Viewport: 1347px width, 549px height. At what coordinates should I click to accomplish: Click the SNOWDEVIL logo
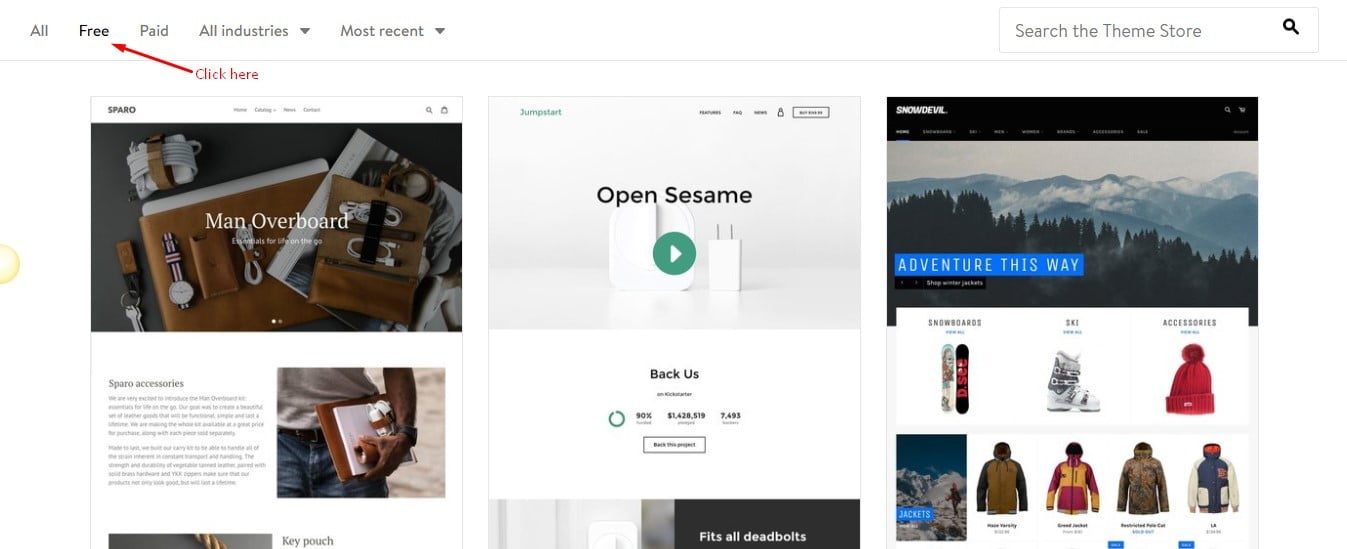[921, 110]
